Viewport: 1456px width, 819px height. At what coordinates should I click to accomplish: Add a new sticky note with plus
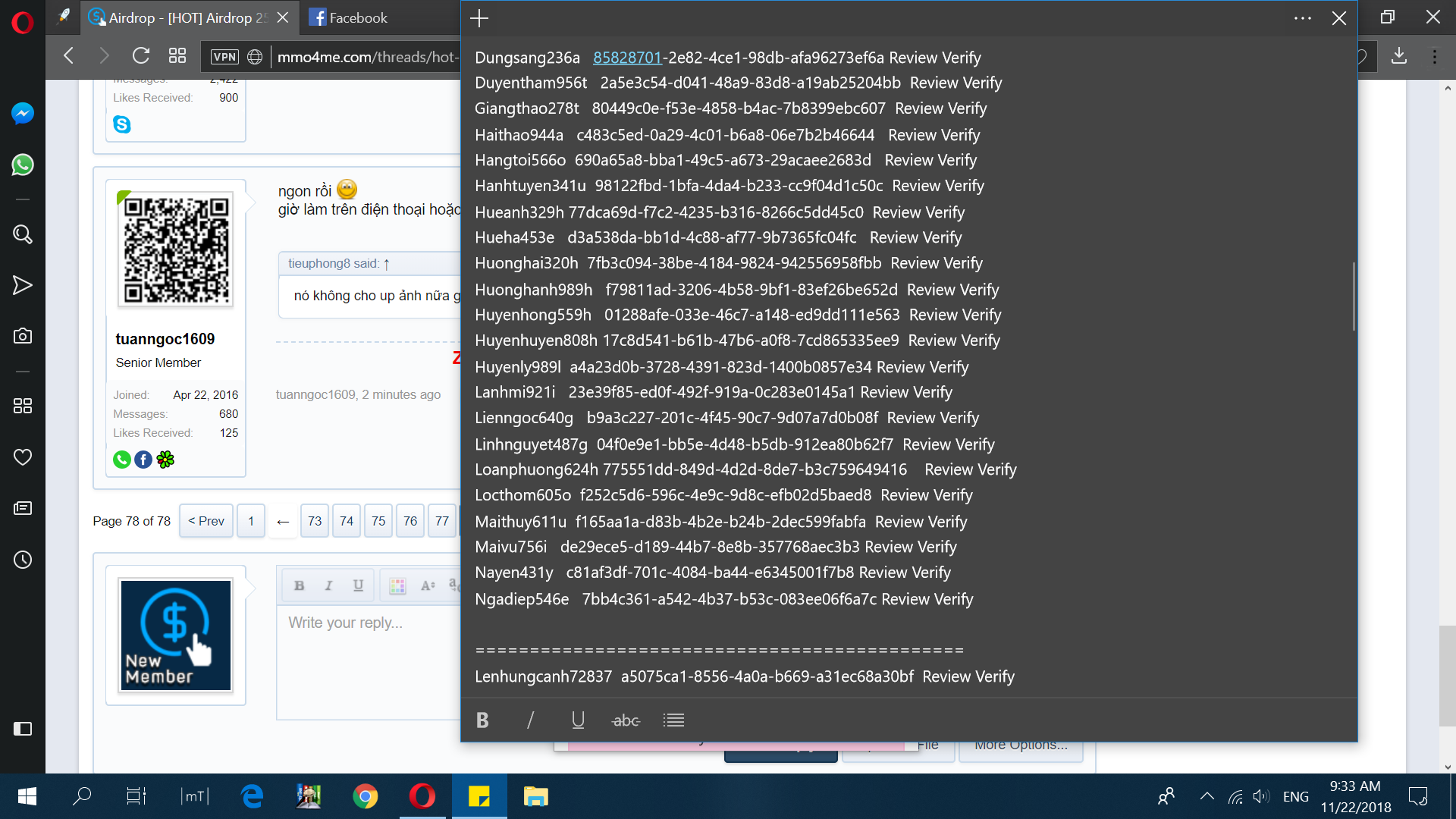tap(479, 18)
